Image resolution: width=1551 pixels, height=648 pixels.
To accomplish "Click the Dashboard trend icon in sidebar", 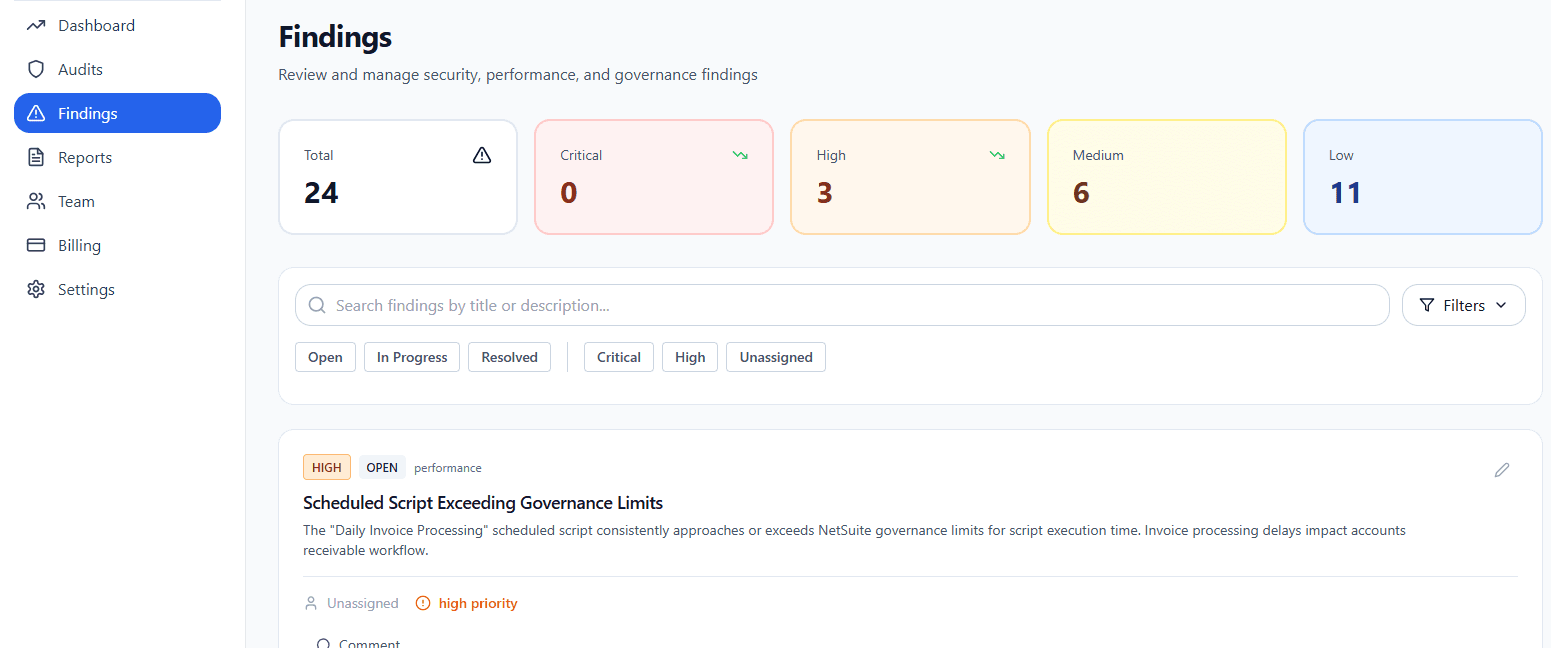I will click(x=36, y=25).
